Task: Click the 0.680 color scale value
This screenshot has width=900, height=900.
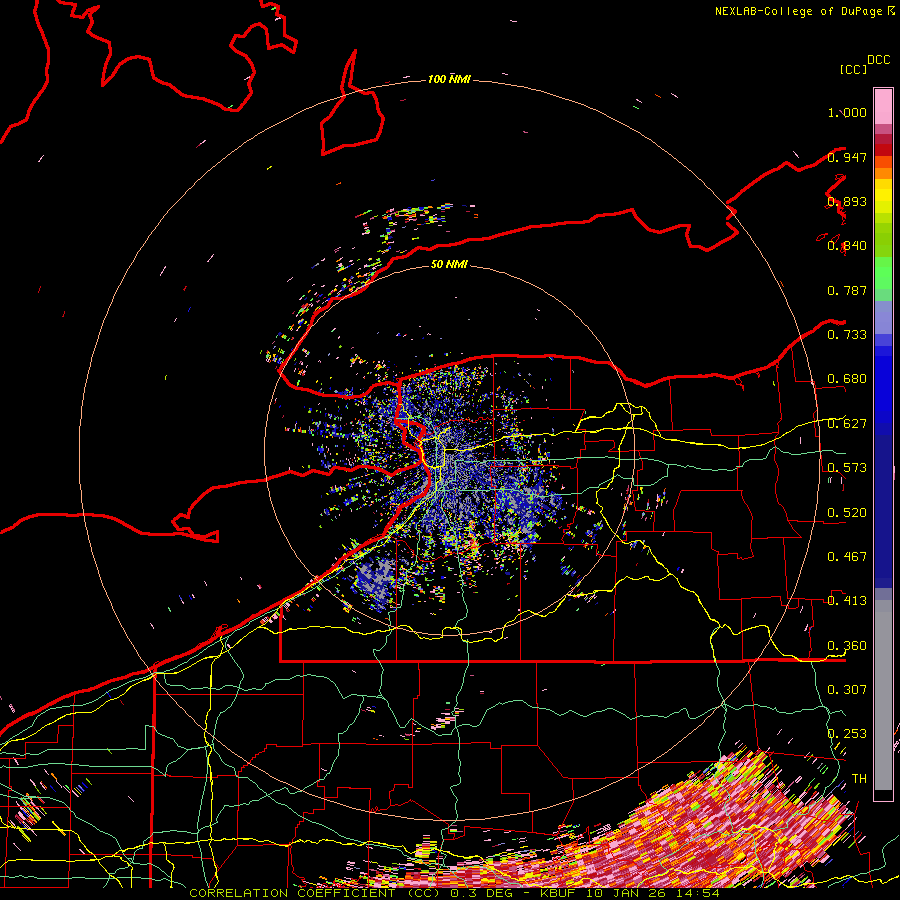Action: pyautogui.click(x=847, y=379)
